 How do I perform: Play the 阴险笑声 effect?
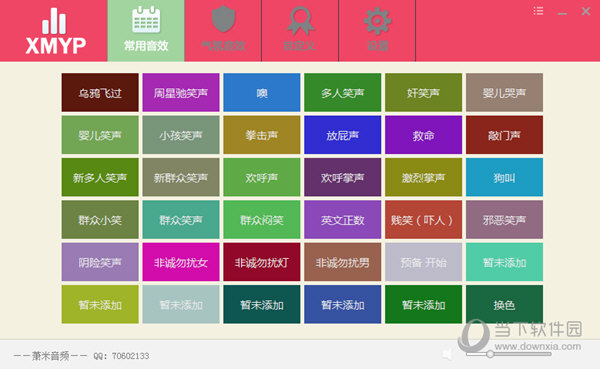click(x=100, y=262)
